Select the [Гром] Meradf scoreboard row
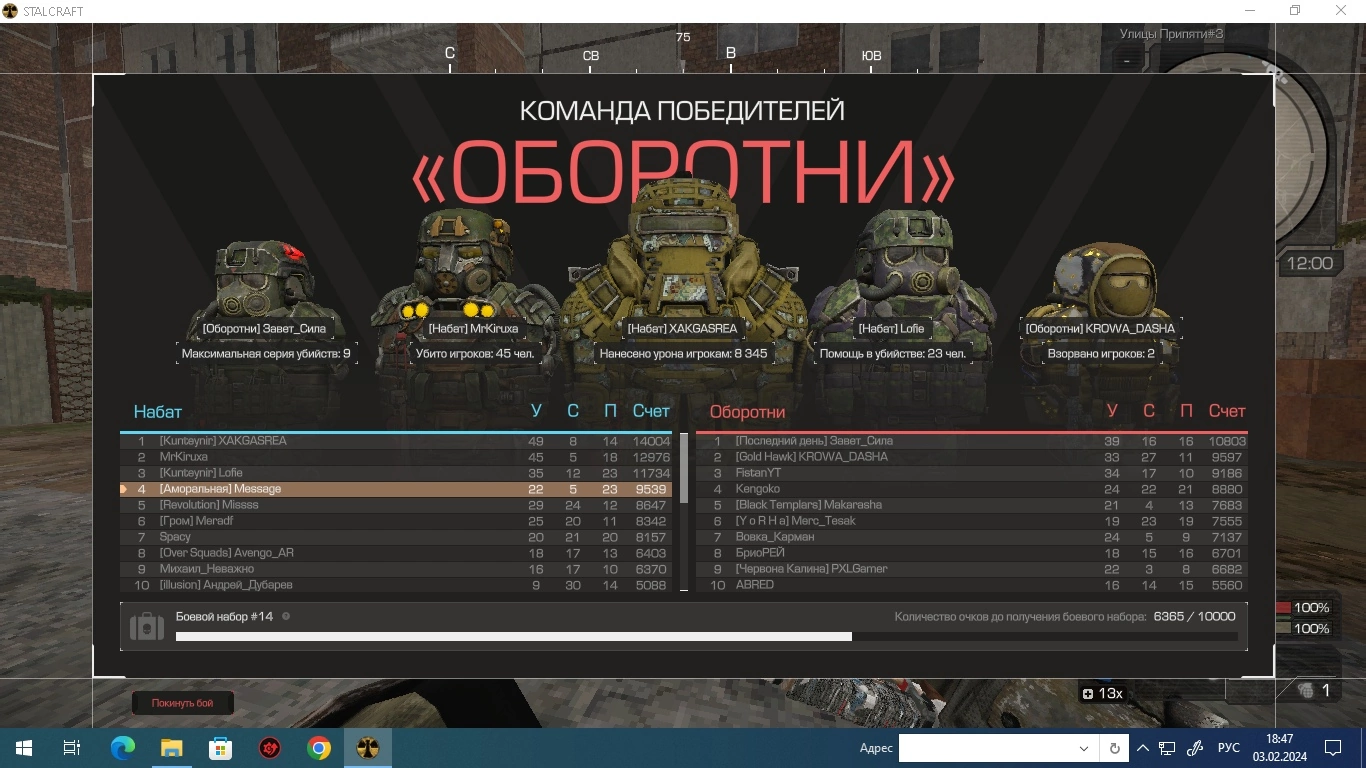Screen dimensions: 1366x768 [x=396, y=521]
